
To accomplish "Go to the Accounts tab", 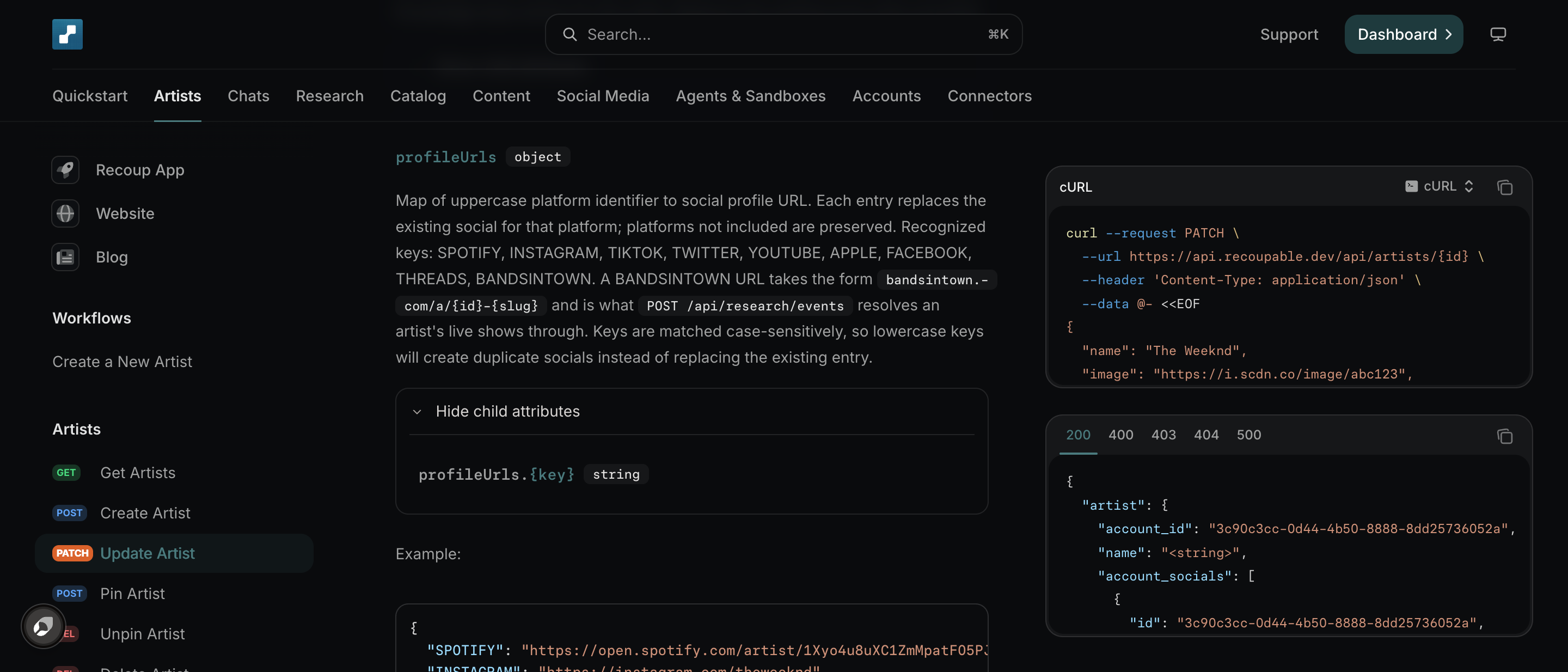I will click(886, 95).
